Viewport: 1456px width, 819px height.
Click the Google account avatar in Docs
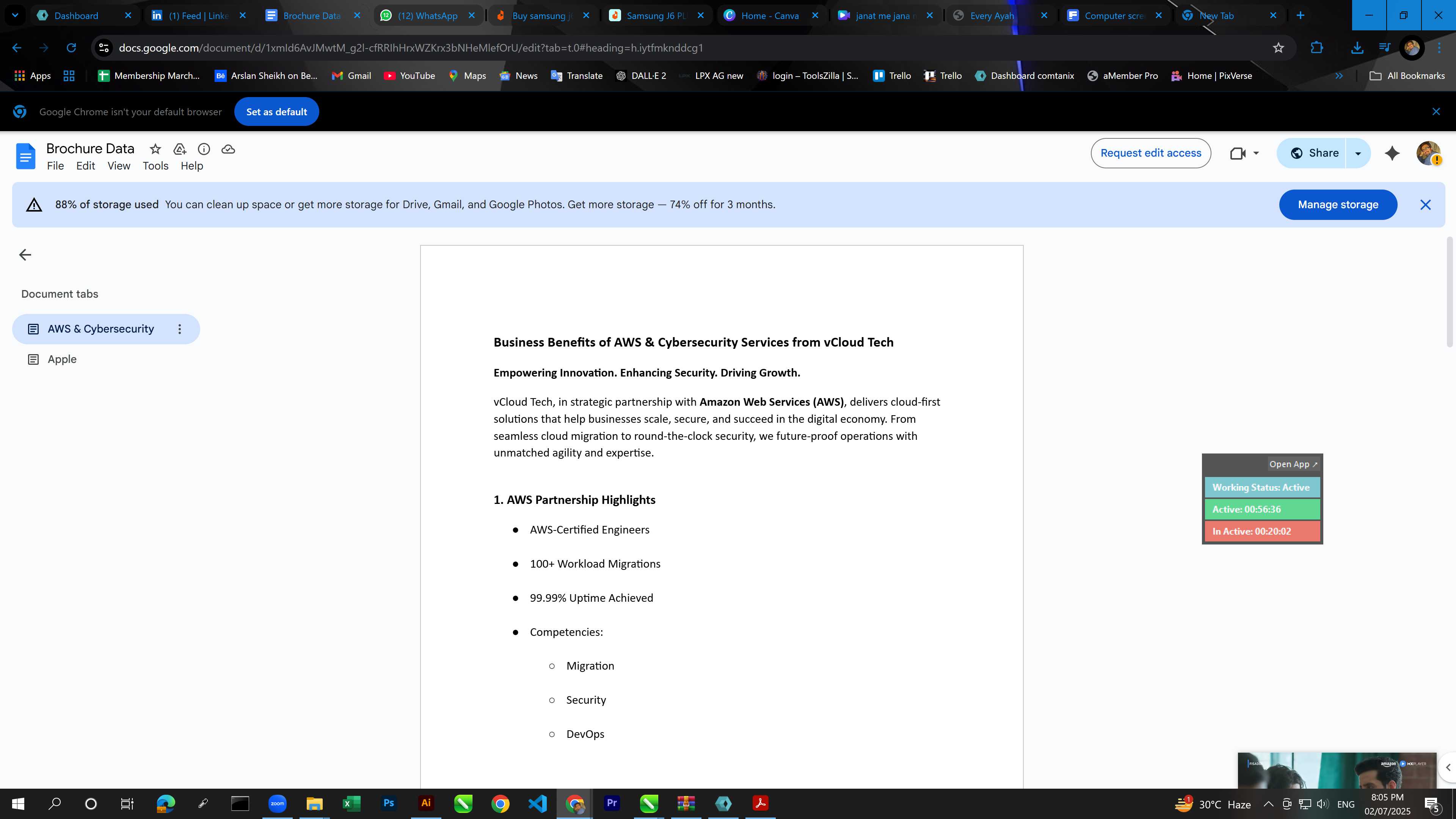[x=1428, y=153]
